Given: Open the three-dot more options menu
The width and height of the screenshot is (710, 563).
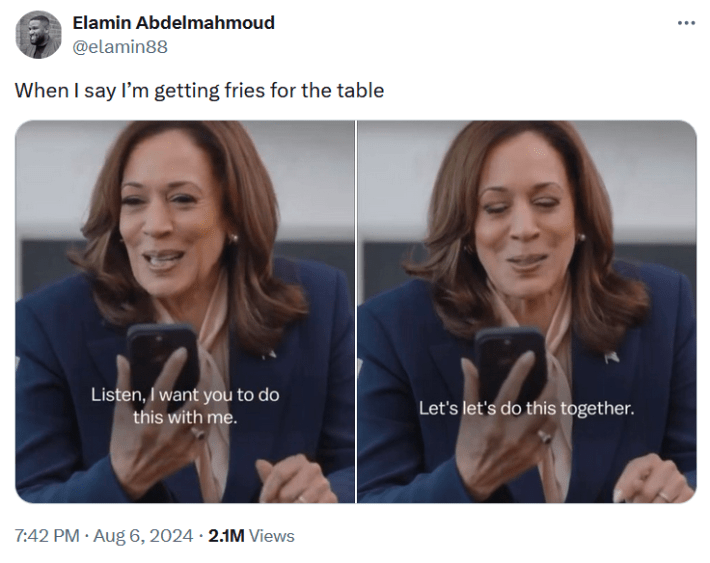Looking at the screenshot, I should pyautogui.click(x=685, y=23).
